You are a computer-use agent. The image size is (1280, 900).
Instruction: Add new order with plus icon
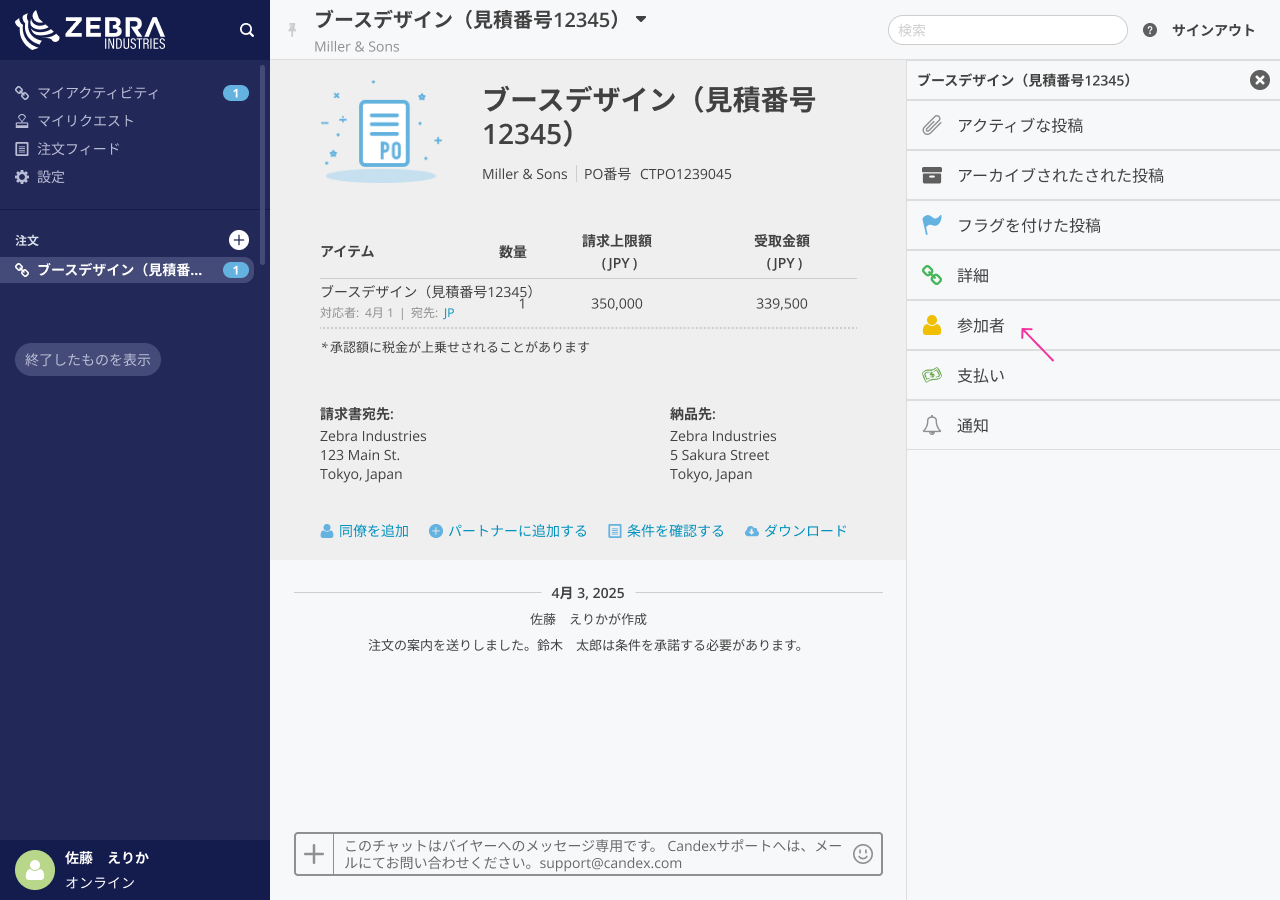coord(239,240)
